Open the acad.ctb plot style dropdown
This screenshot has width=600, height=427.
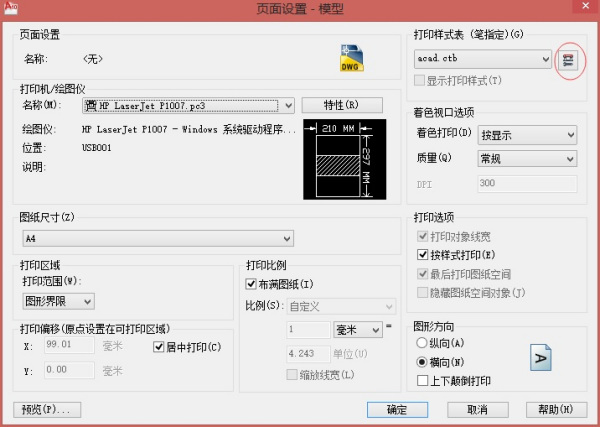[483, 59]
